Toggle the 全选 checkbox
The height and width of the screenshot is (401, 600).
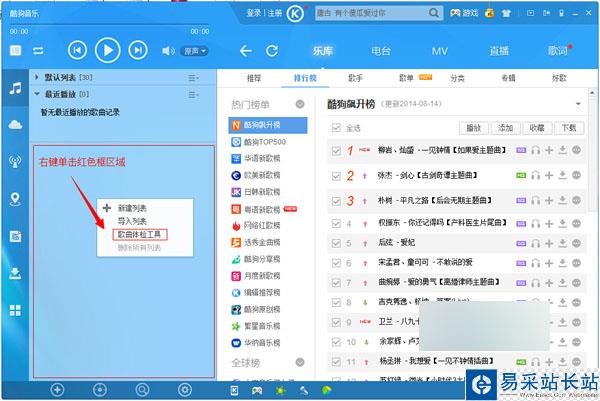(336, 128)
